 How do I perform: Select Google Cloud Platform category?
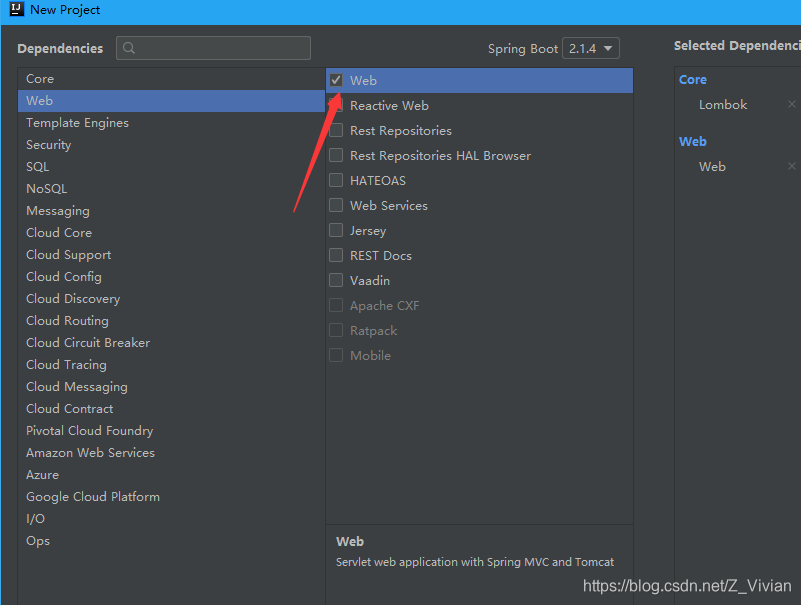point(171,496)
